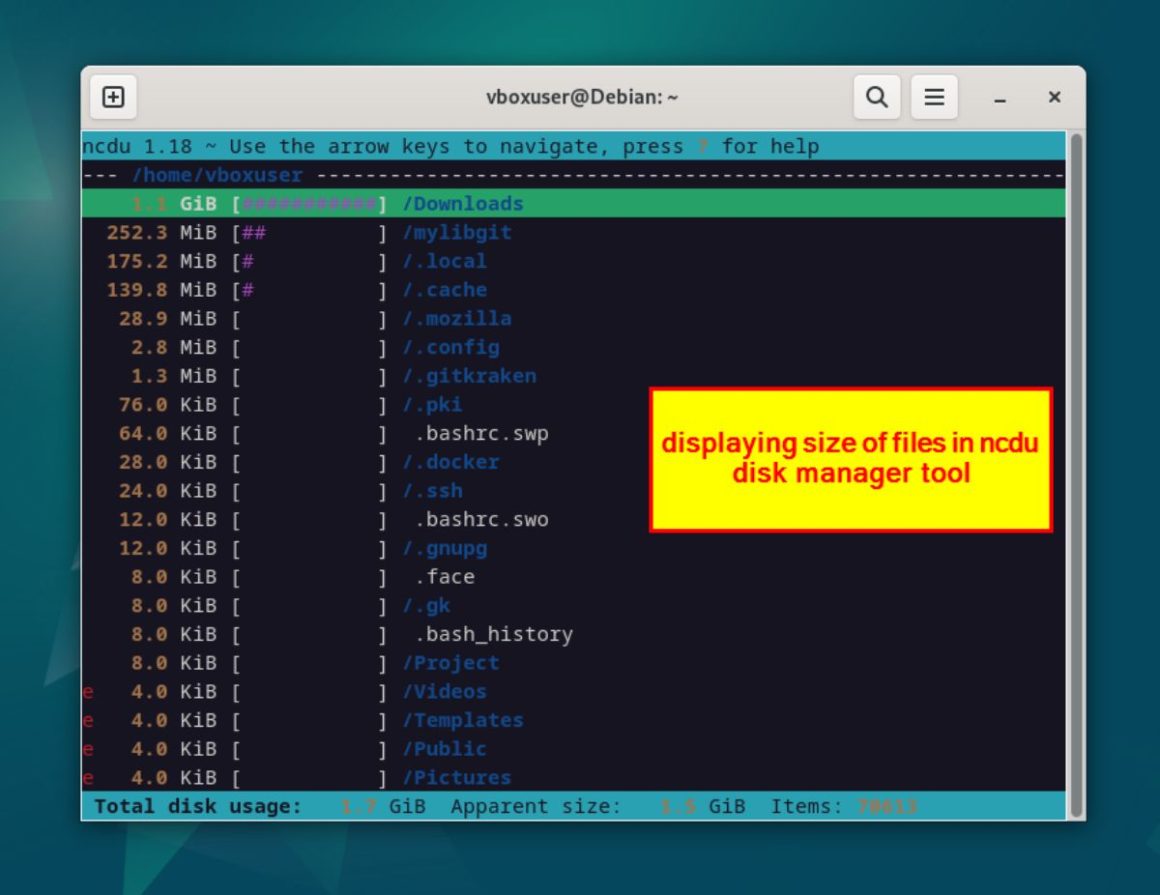This screenshot has width=1160, height=895.
Task: Click the /.local directory entry
Action: [445, 261]
